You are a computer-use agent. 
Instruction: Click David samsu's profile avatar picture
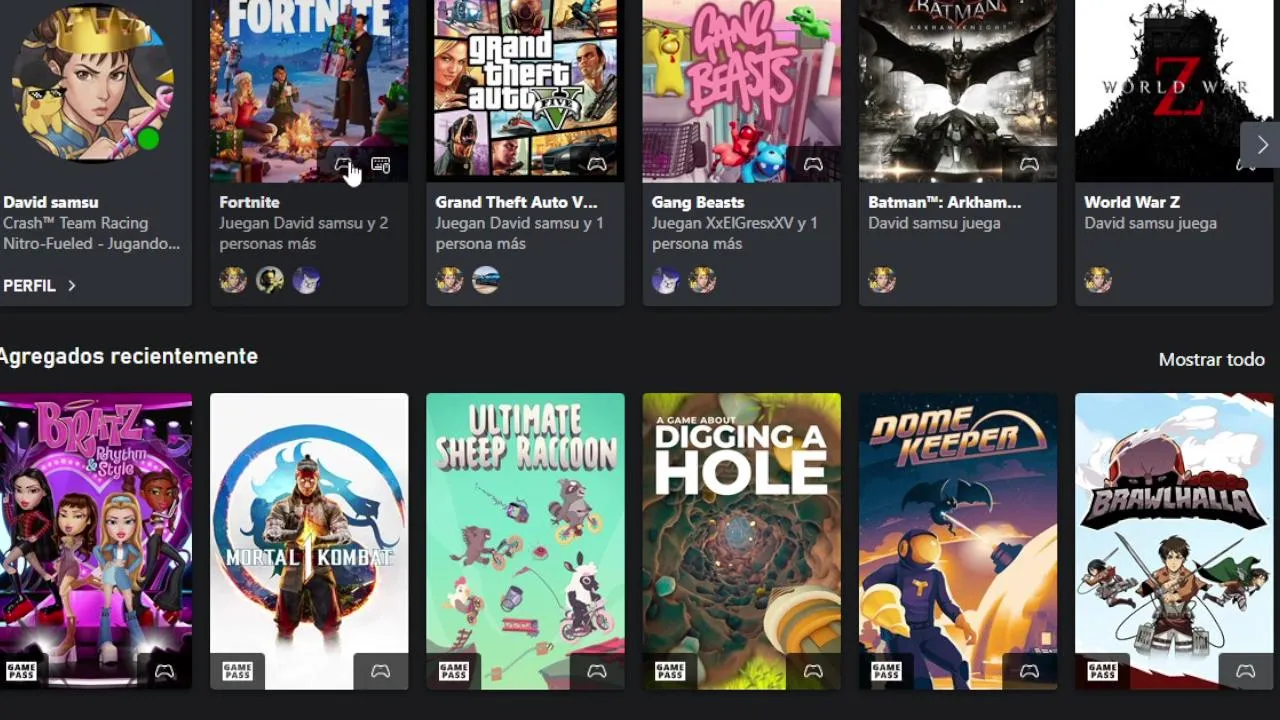pos(92,82)
